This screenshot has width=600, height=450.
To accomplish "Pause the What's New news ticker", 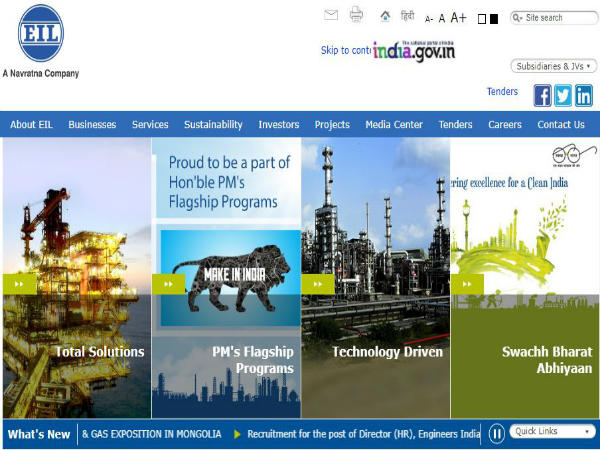I will pyautogui.click(x=496, y=433).
